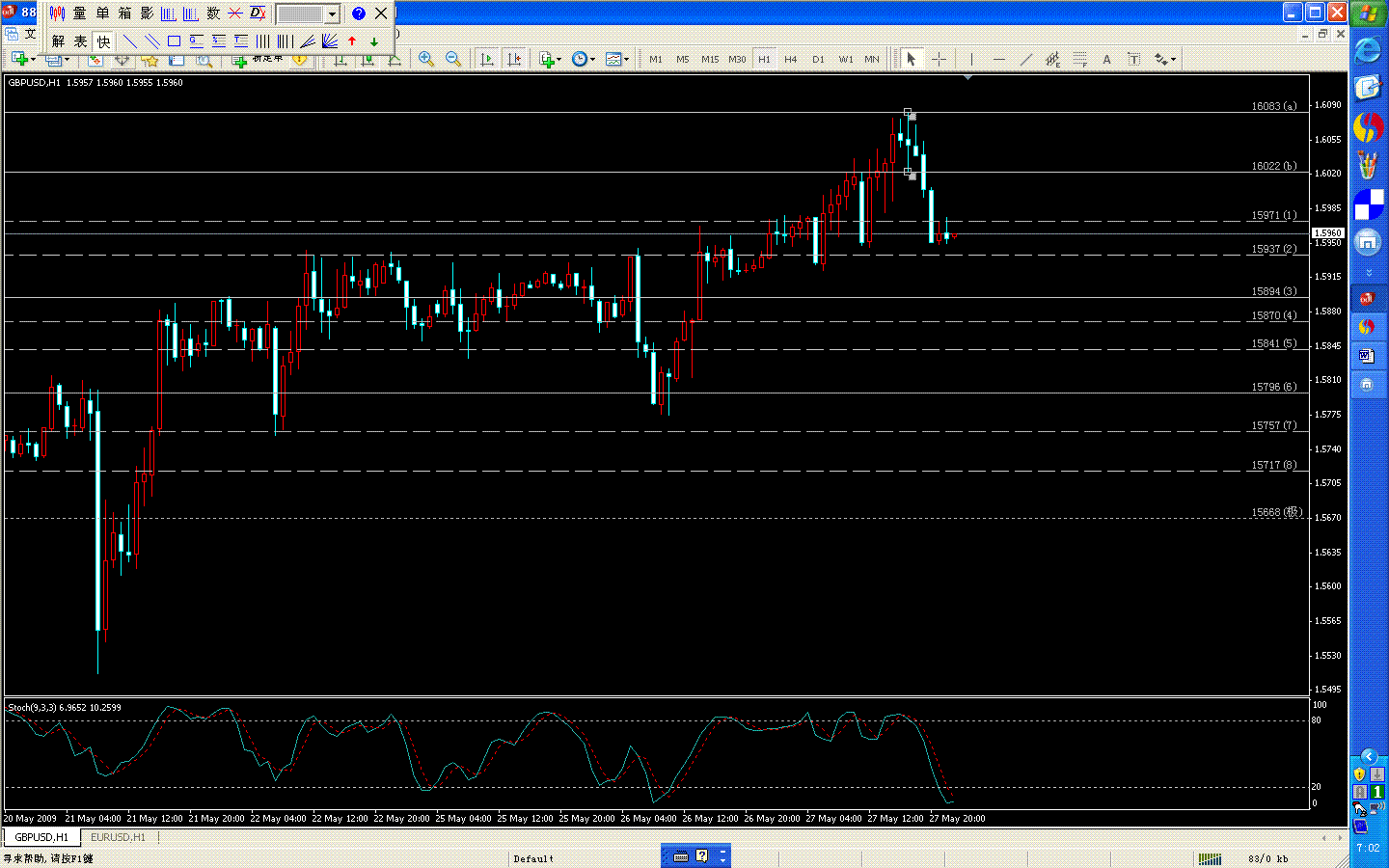Screen dimensions: 1389x868
Task: Switch chart to M1 timeframe
Action: 656,59
